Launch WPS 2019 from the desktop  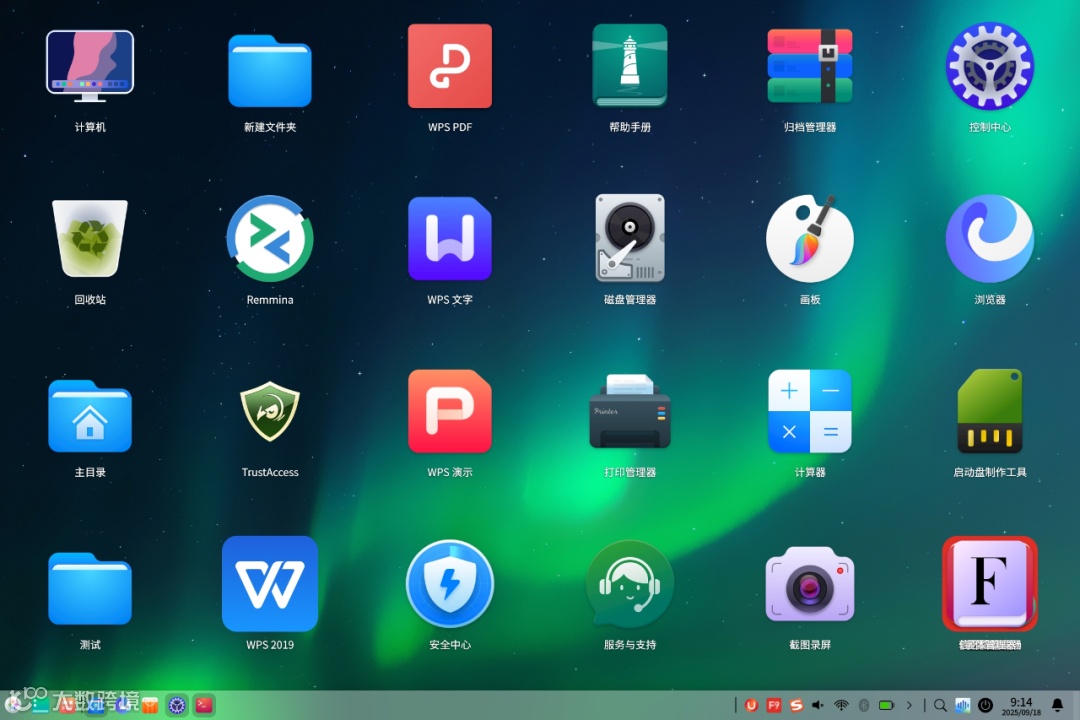(269, 584)
